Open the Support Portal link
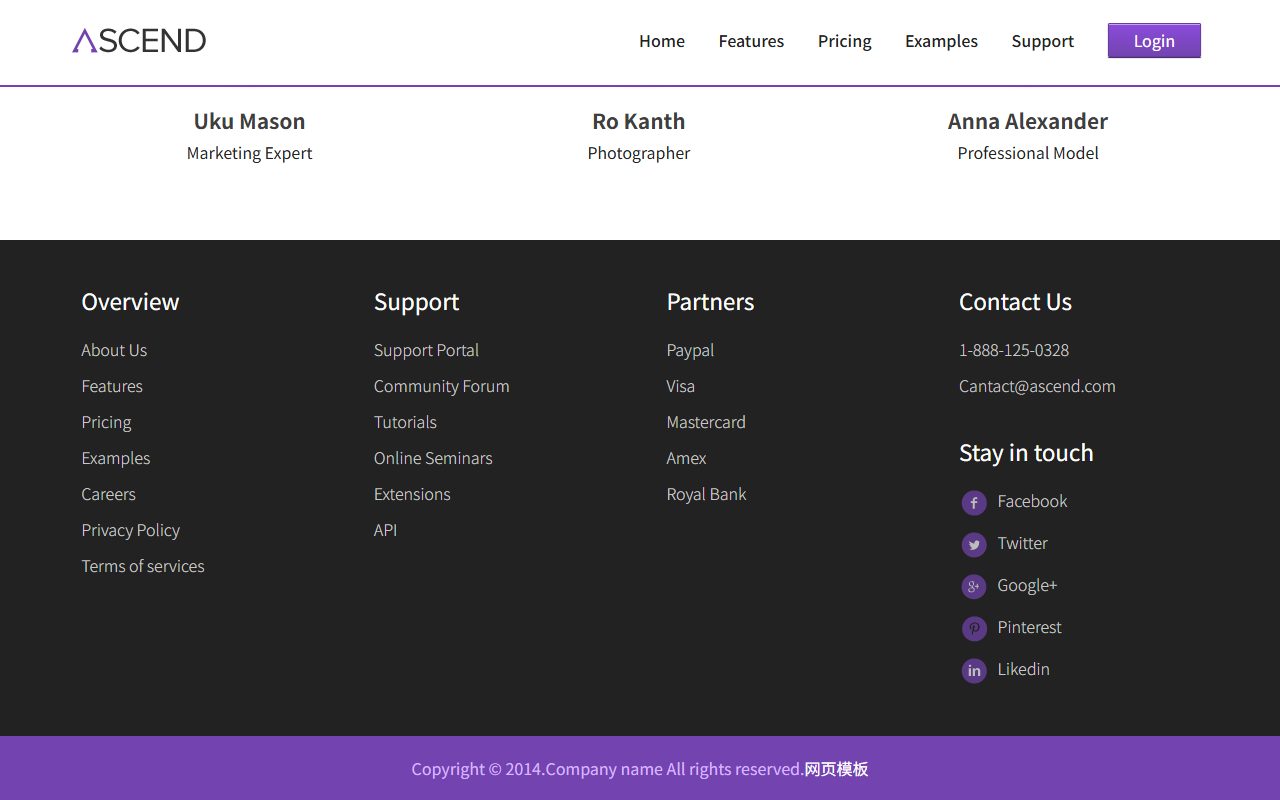The image size is (1280, 800). [426, 350]
